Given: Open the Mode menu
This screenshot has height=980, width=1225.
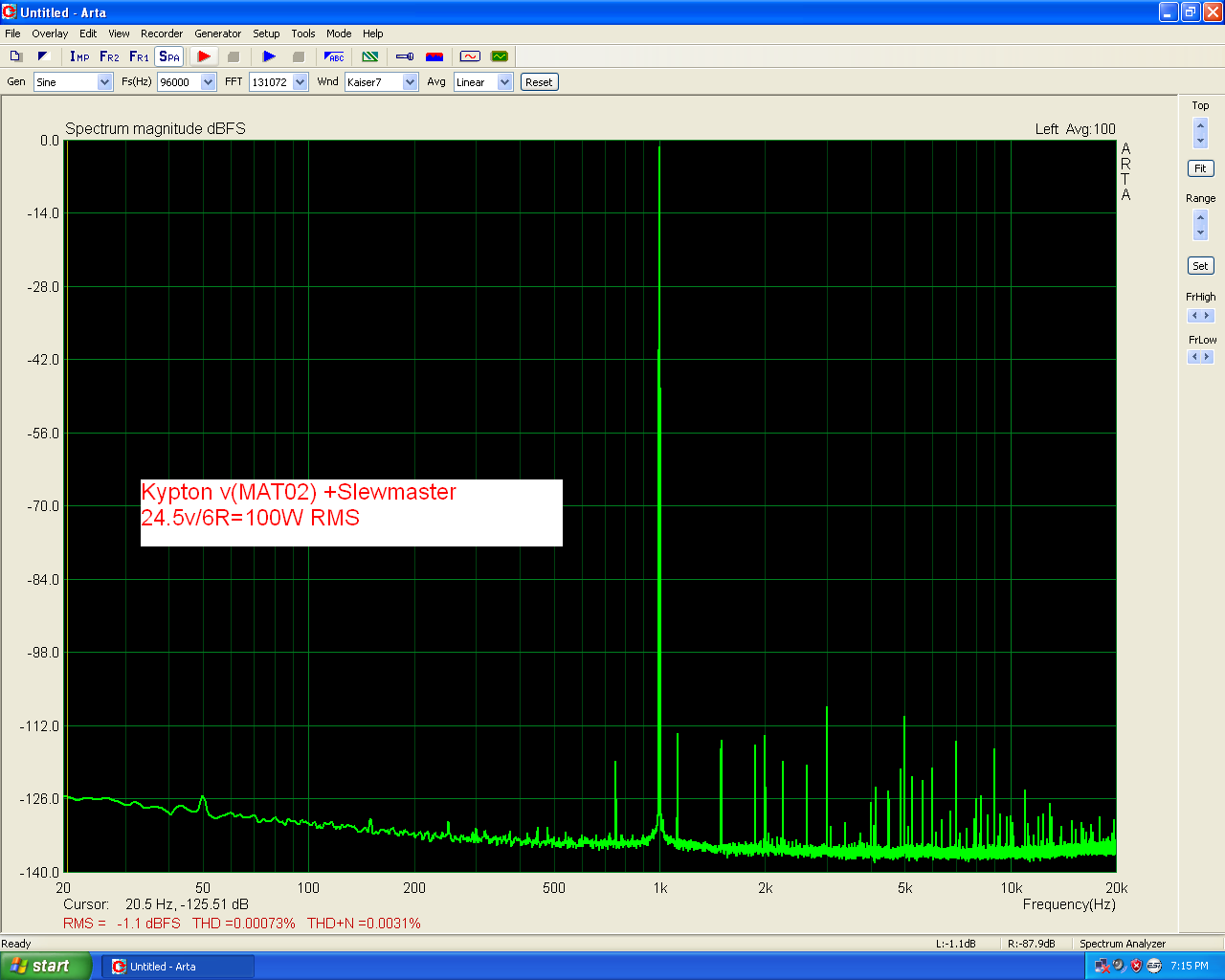Looking at the screenshot, I should pyautogui.click(x=339, y=33).
